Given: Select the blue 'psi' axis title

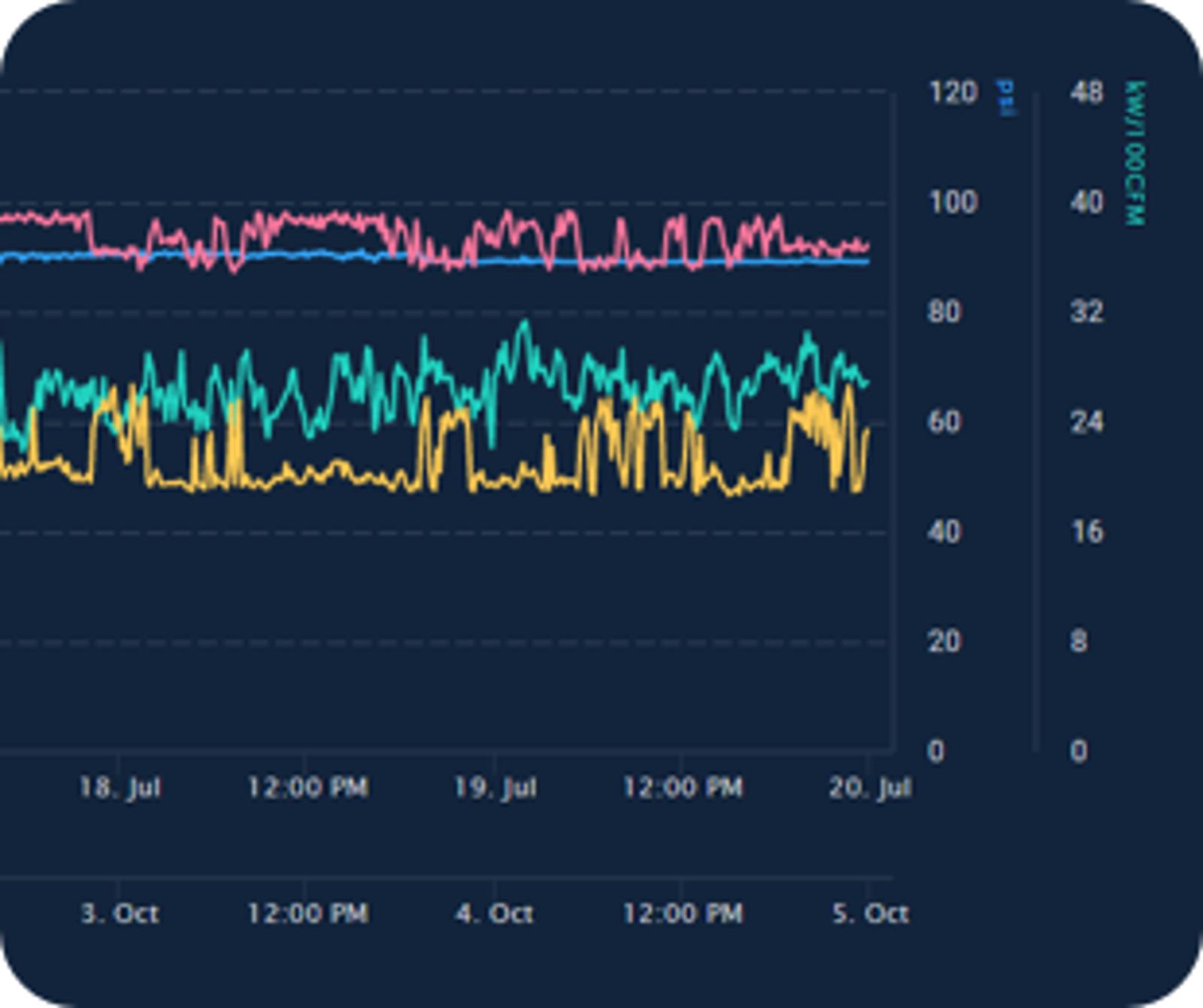Looking at the screenshot, I should [1005, 98].
